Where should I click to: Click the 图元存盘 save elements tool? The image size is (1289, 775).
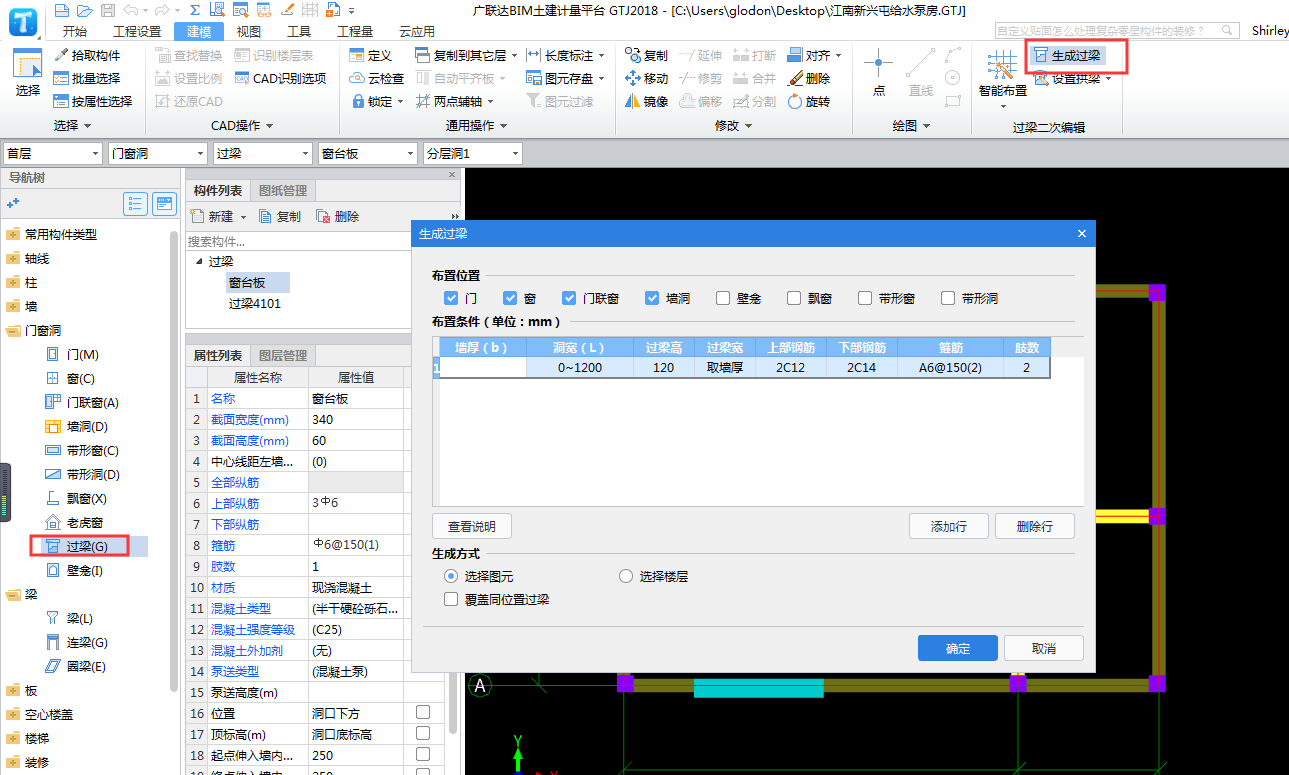click(566, 78)
